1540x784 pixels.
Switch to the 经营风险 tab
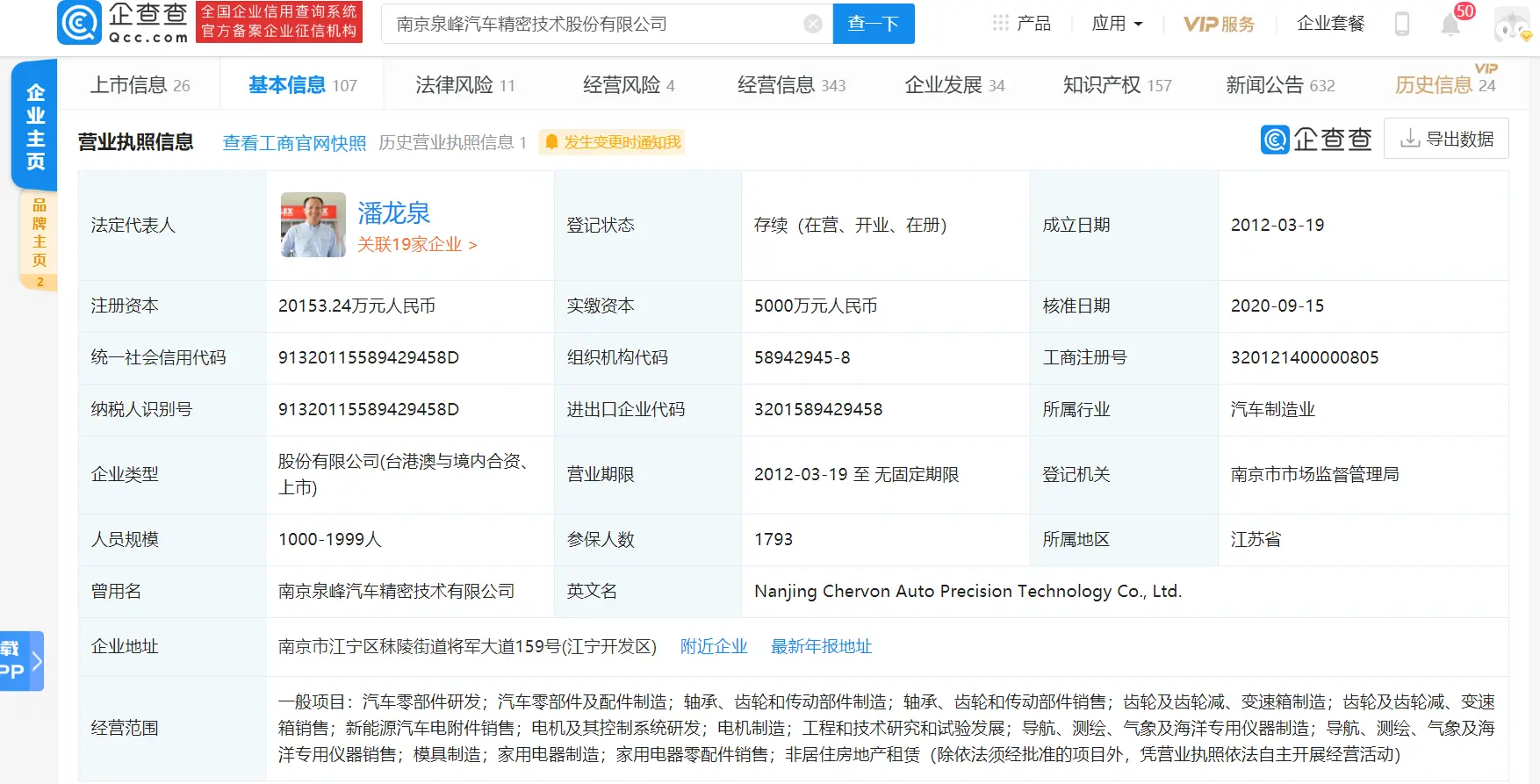click(629, 85)
